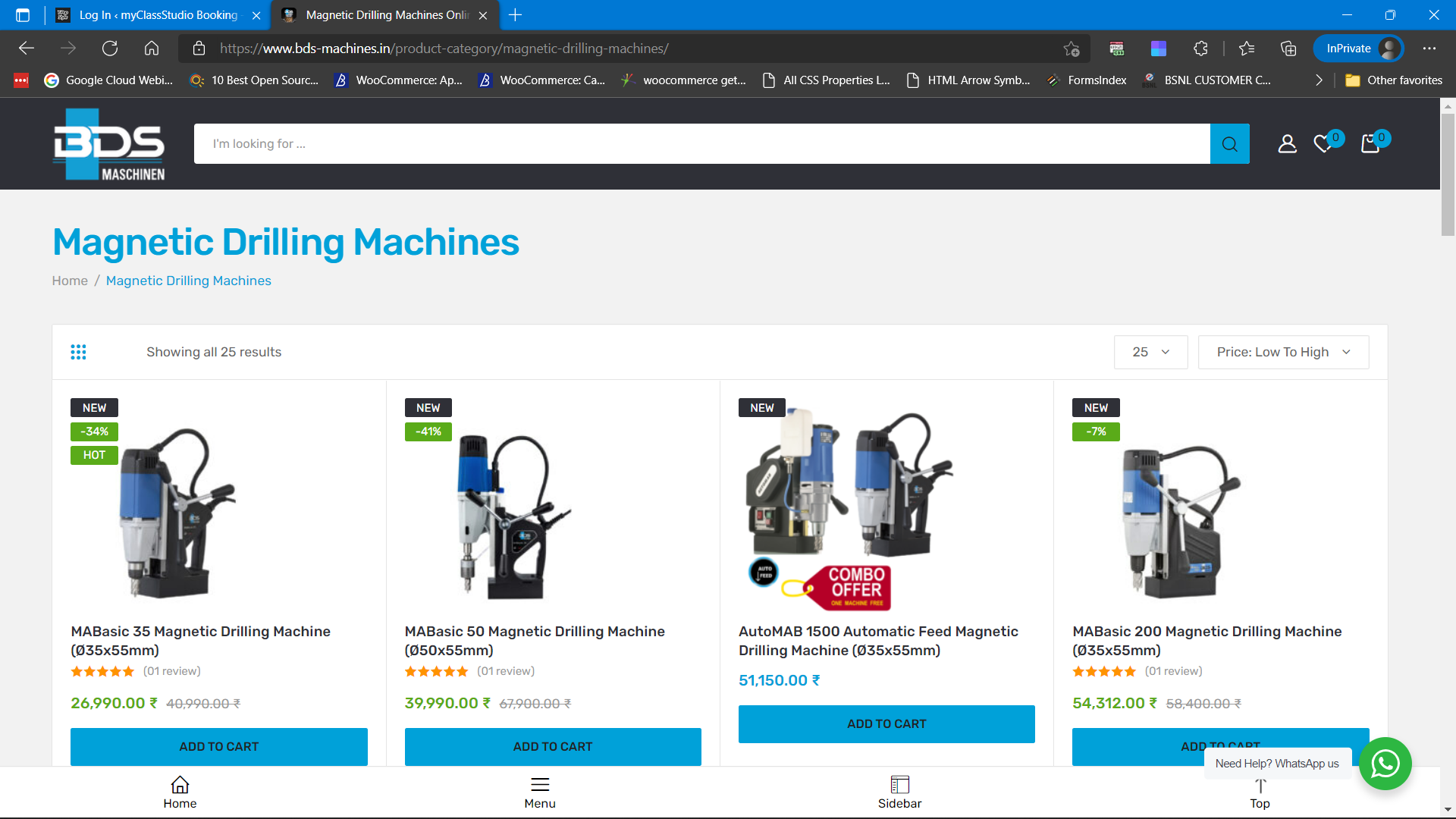Go to browser home page icon
The width and height of the screenshot is (1456, 819).
[152, 49]
